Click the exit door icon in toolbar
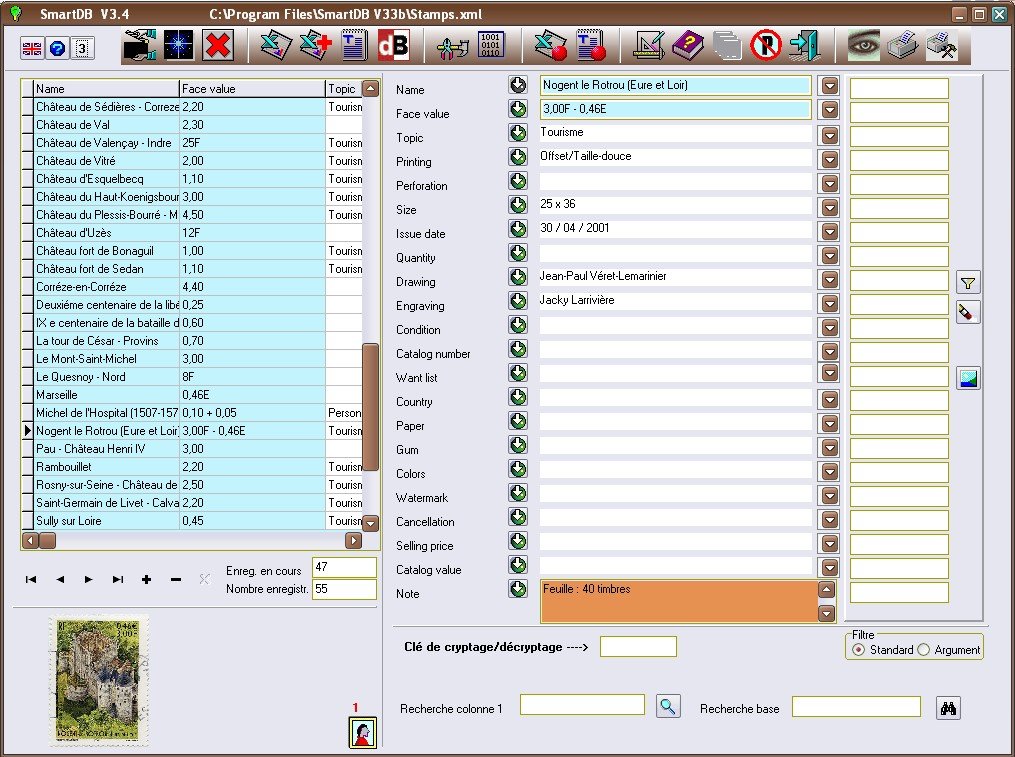The image size is (1015, 757). (x=803, y=45)
